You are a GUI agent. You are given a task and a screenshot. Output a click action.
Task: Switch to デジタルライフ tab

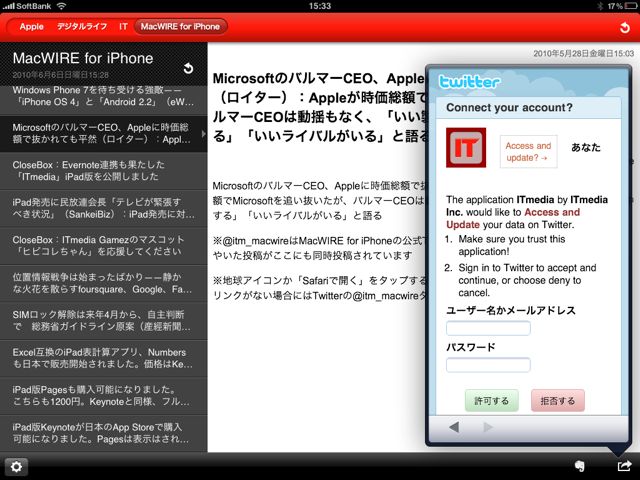click(82, 27)
